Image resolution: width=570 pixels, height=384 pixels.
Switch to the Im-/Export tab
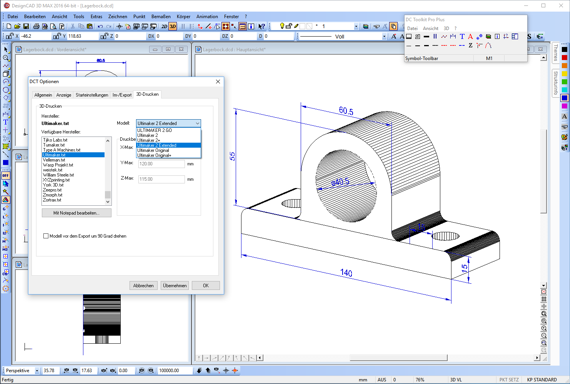(122, 95)
